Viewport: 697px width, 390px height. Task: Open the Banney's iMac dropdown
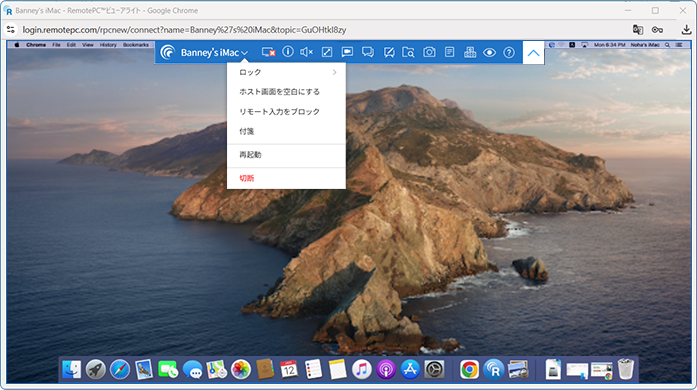[214, 52]
